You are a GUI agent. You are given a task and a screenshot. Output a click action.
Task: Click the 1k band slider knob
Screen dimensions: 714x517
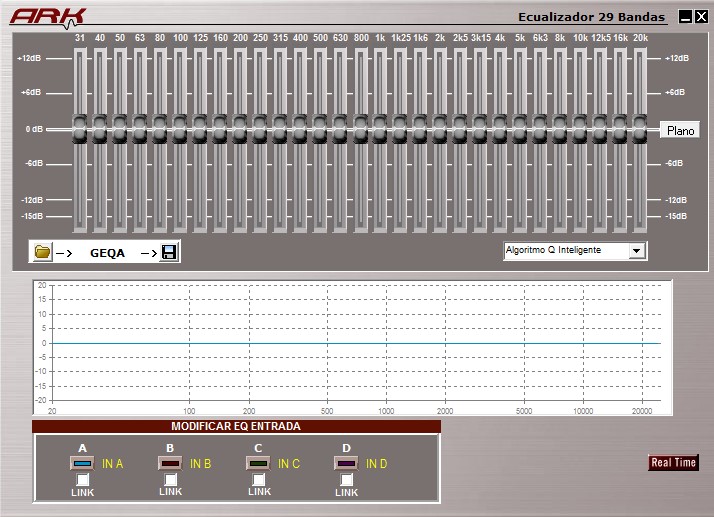(x=380, y=129)
